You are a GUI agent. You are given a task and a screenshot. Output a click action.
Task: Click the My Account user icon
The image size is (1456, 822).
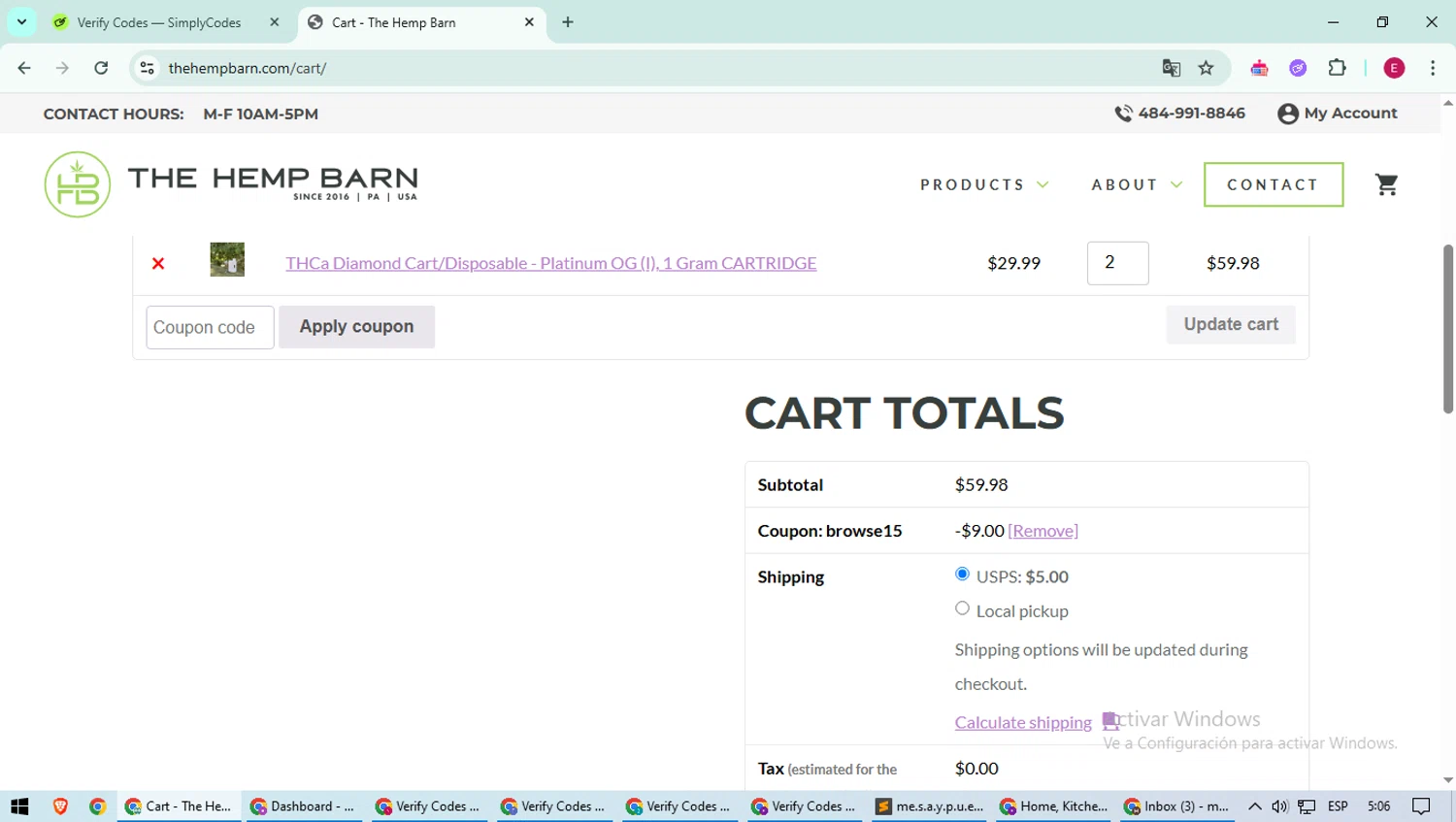1288,114
